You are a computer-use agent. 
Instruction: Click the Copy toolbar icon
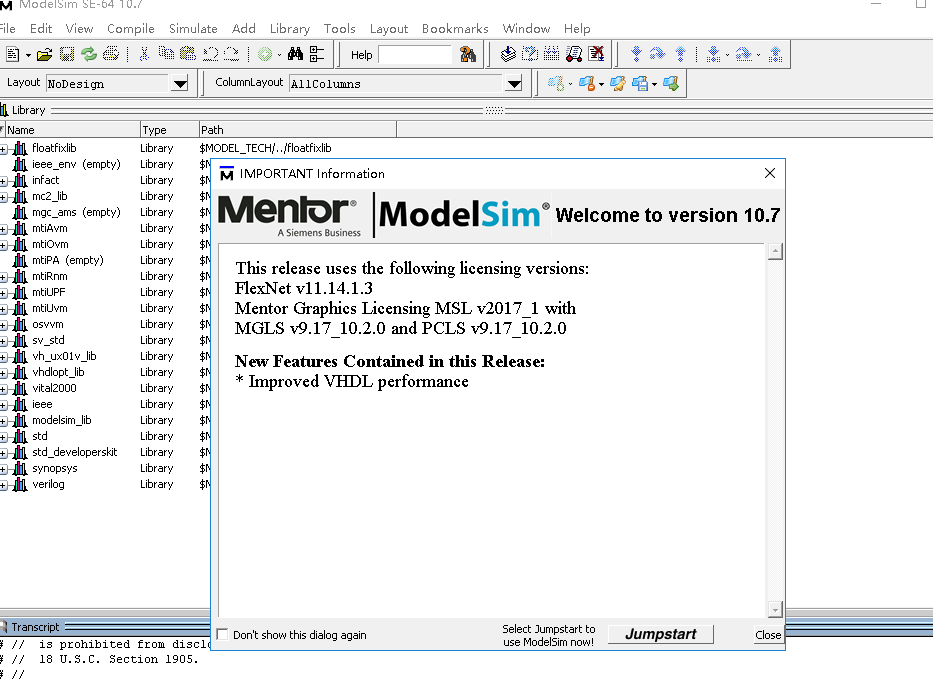click(x=166, y=54)
